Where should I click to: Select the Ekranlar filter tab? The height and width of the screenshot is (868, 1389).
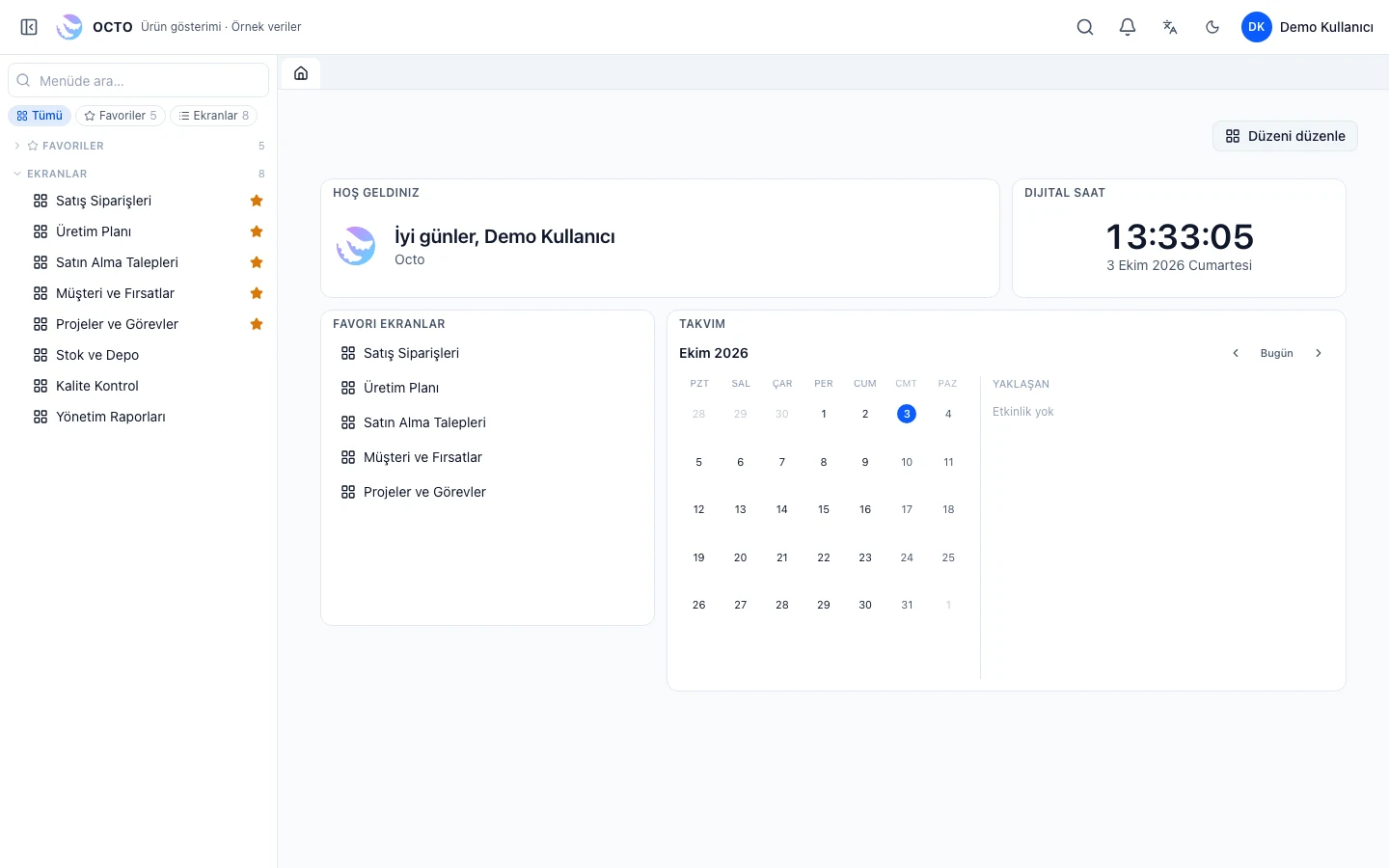[x=213, y=116]
